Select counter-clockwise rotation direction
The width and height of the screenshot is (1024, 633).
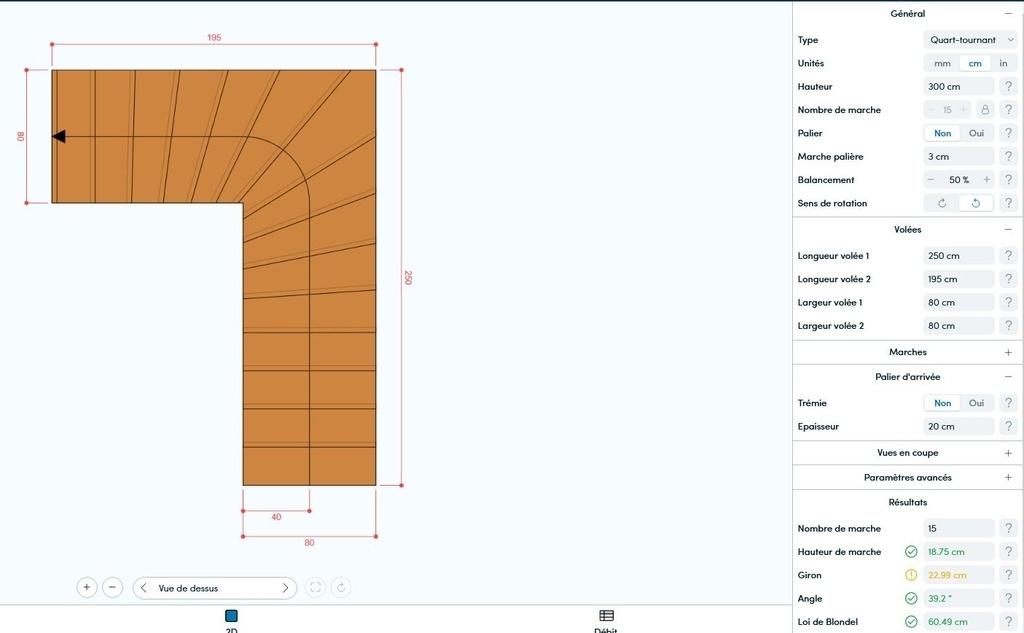(976, 203)
